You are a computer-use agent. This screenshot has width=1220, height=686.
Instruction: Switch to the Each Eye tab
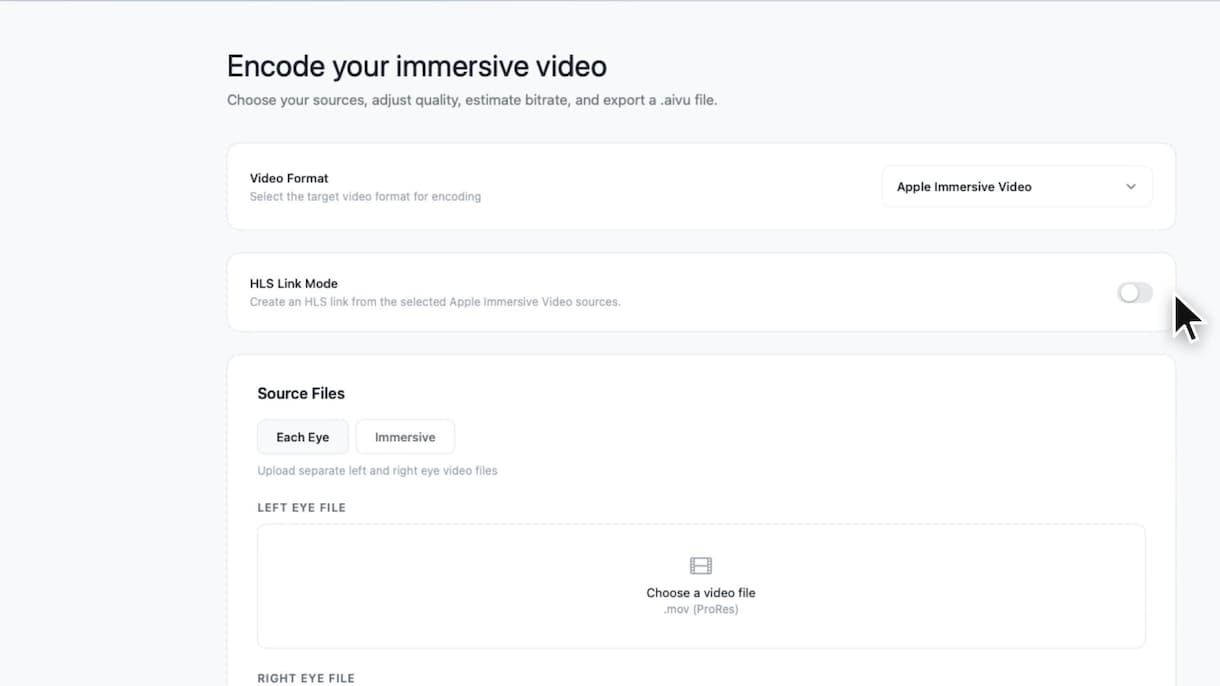click(303, 437)
